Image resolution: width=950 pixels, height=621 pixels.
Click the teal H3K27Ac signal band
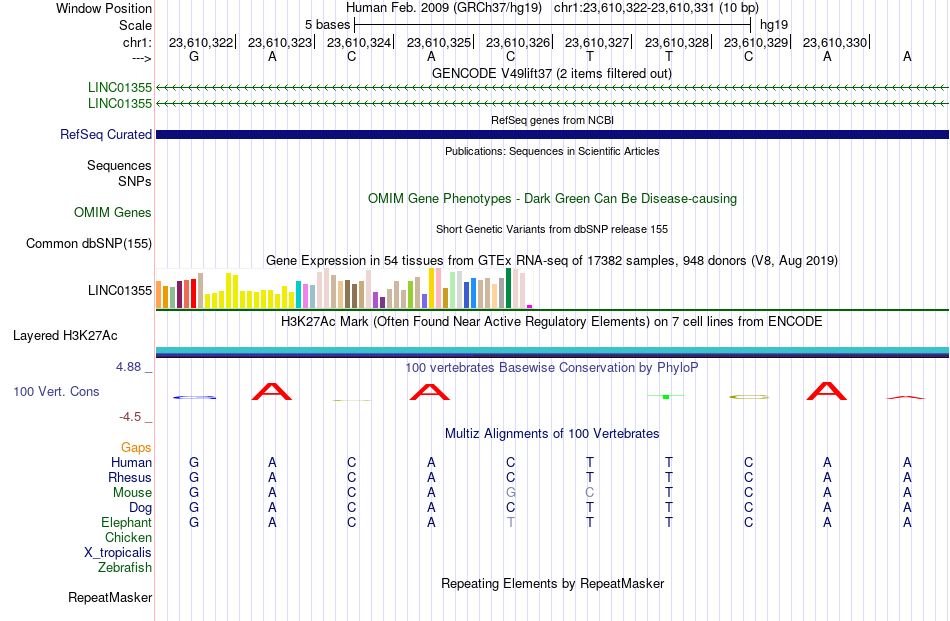(x=552, y=350)
